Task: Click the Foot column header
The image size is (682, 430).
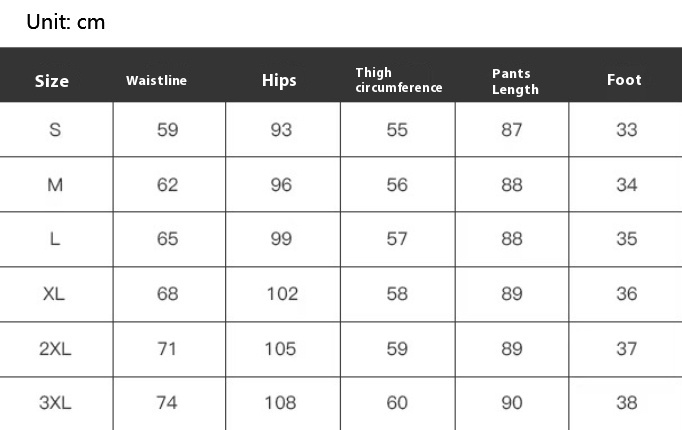Action: pyautogui.click(x=624, y=80)
